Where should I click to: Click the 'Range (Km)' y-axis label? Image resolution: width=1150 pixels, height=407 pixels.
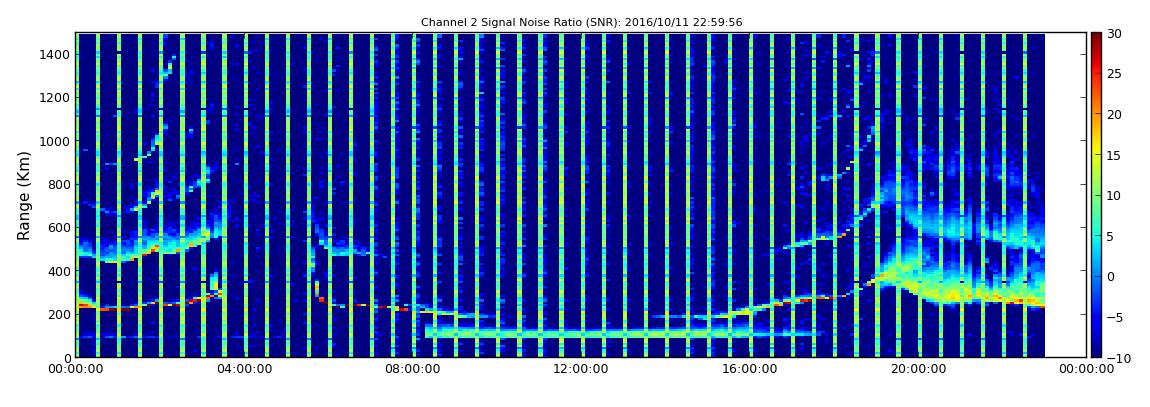[24, 196]
